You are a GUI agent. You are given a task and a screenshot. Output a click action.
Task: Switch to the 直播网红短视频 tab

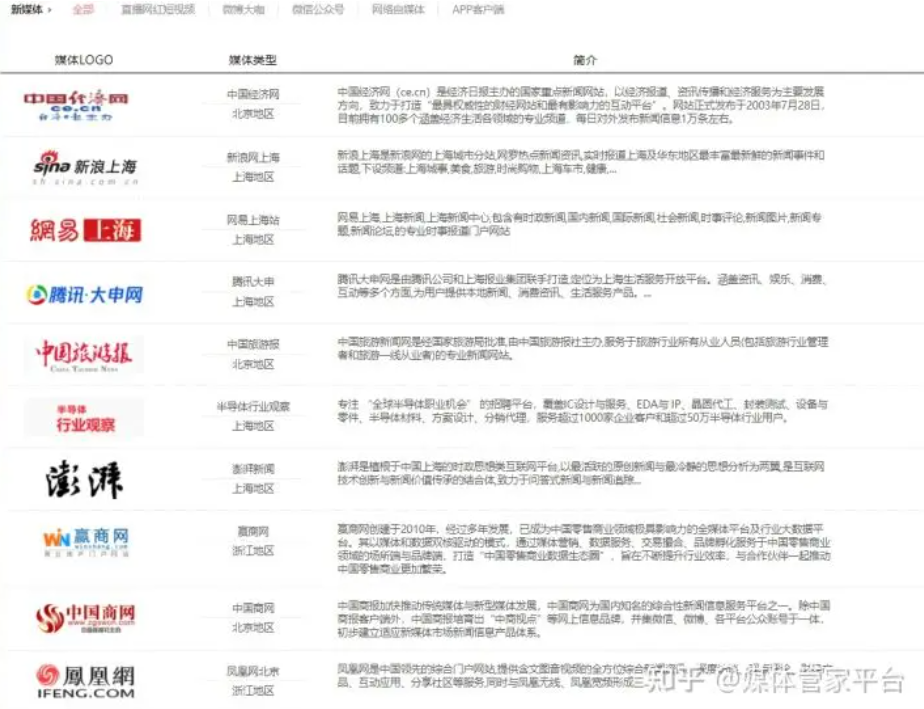click(157, 9)
